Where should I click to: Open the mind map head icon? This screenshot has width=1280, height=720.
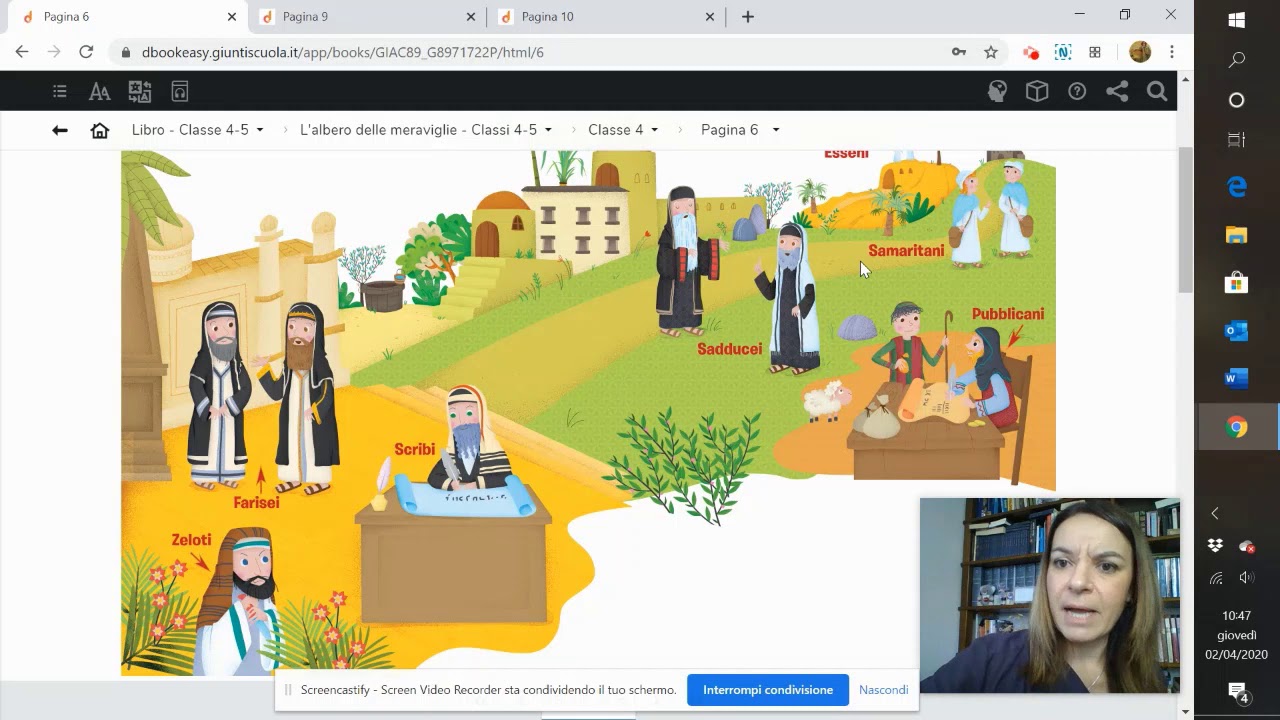pyautogui.click(x=997, y=92)
